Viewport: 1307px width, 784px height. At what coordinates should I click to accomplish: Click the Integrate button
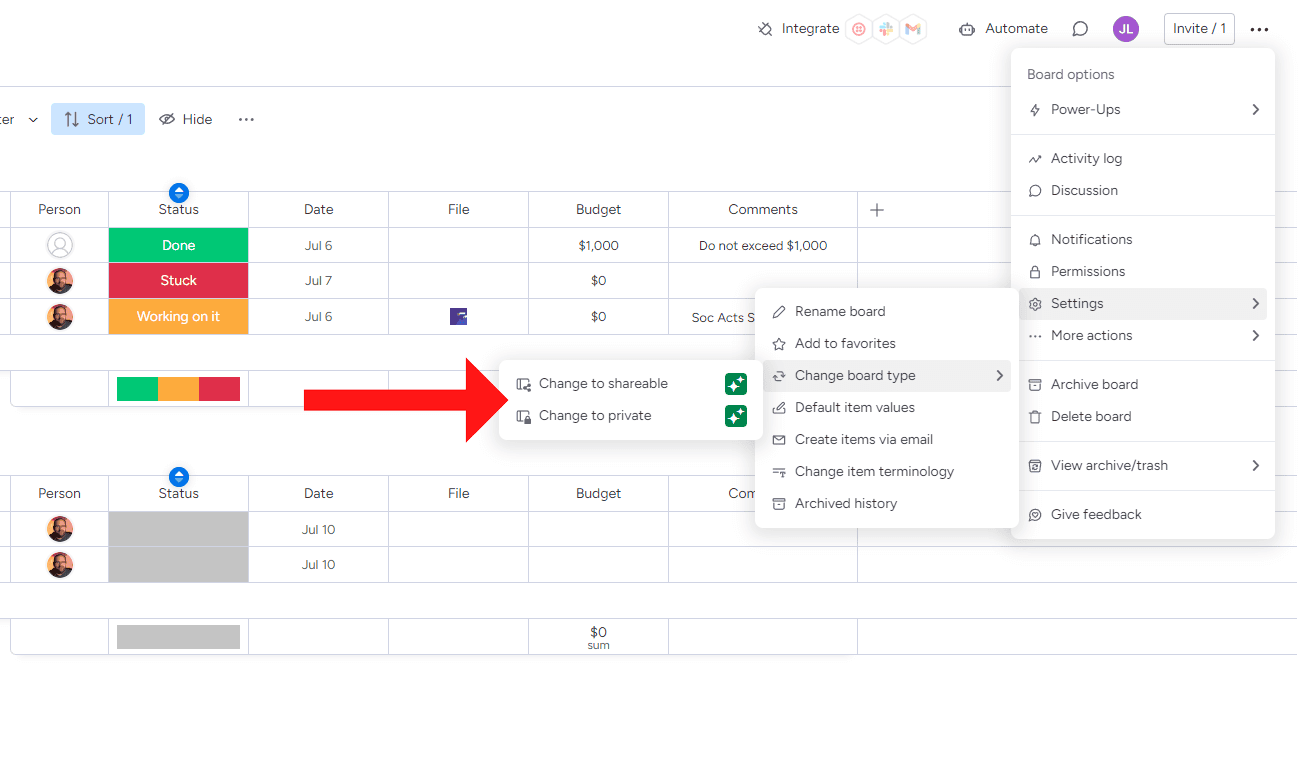[x=798, y=29]
